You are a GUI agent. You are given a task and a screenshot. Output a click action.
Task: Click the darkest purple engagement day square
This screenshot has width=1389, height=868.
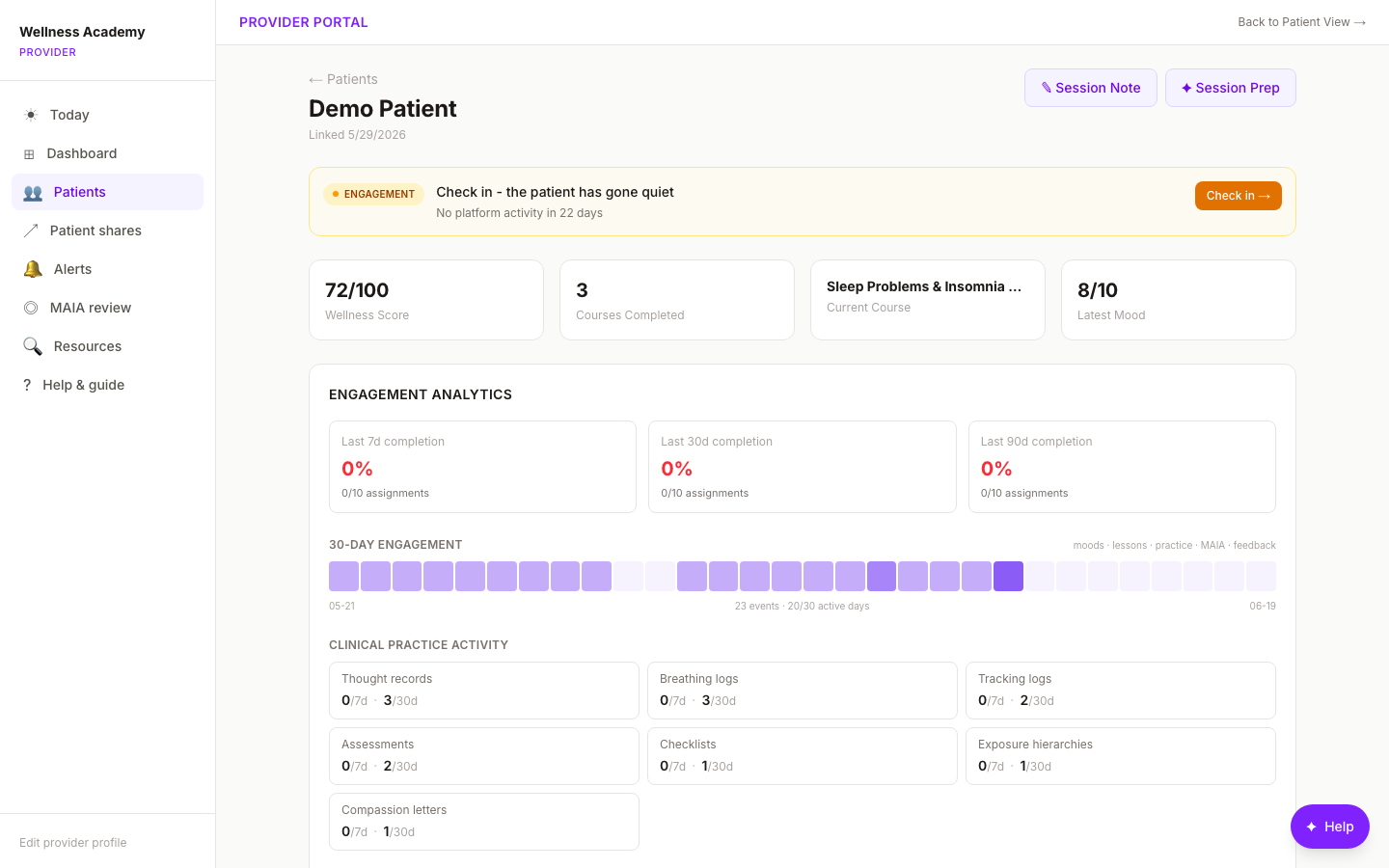tap(1008, 577)
